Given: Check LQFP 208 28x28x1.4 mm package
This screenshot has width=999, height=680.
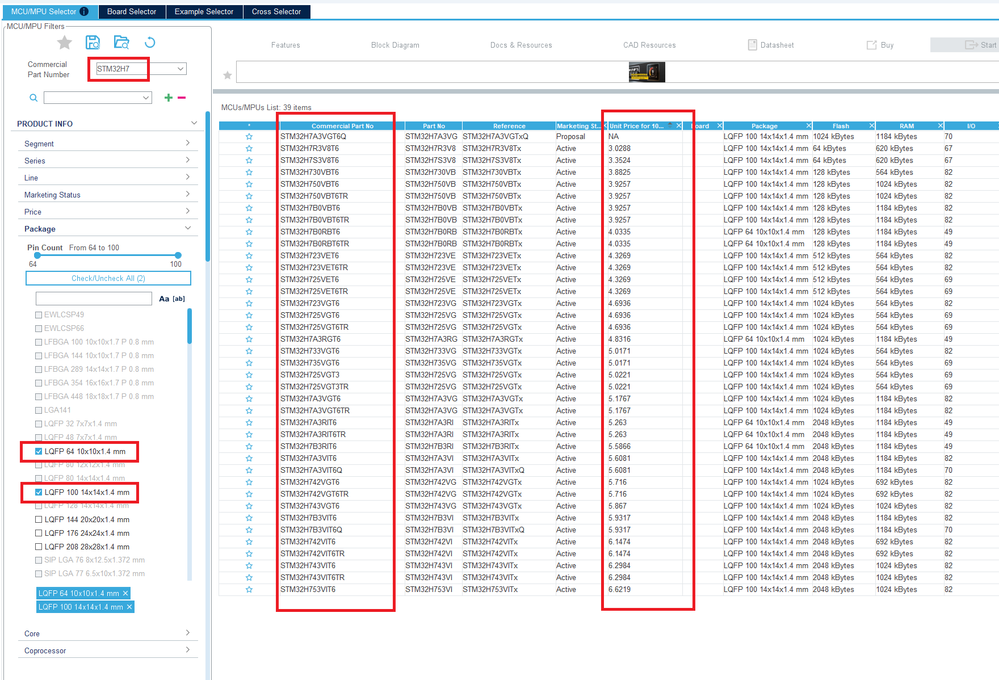Looking at the screenshot, I should coord(38,547).
